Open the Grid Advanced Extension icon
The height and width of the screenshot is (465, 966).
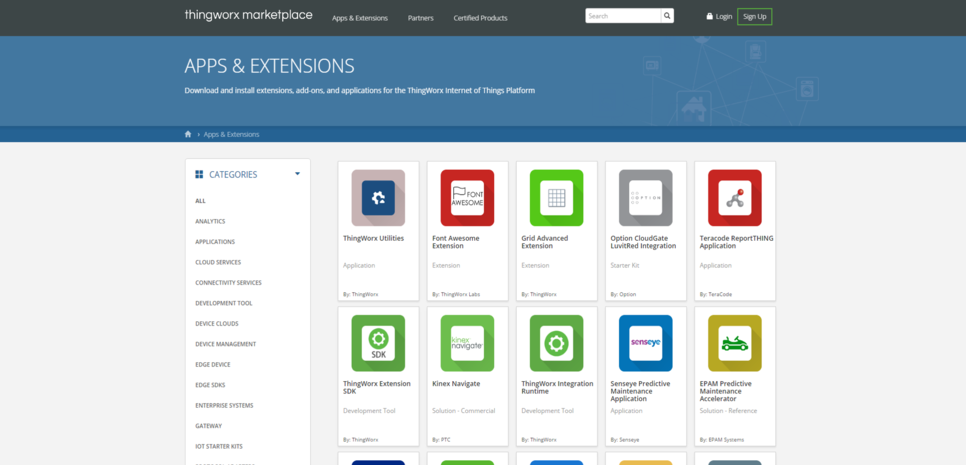[556, 198]
